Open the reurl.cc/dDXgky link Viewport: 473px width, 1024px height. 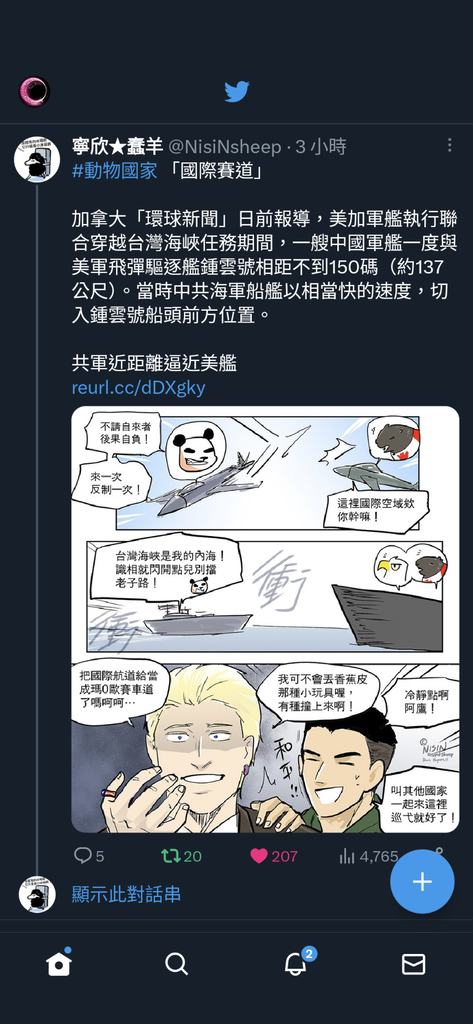[x=139, y=388]
